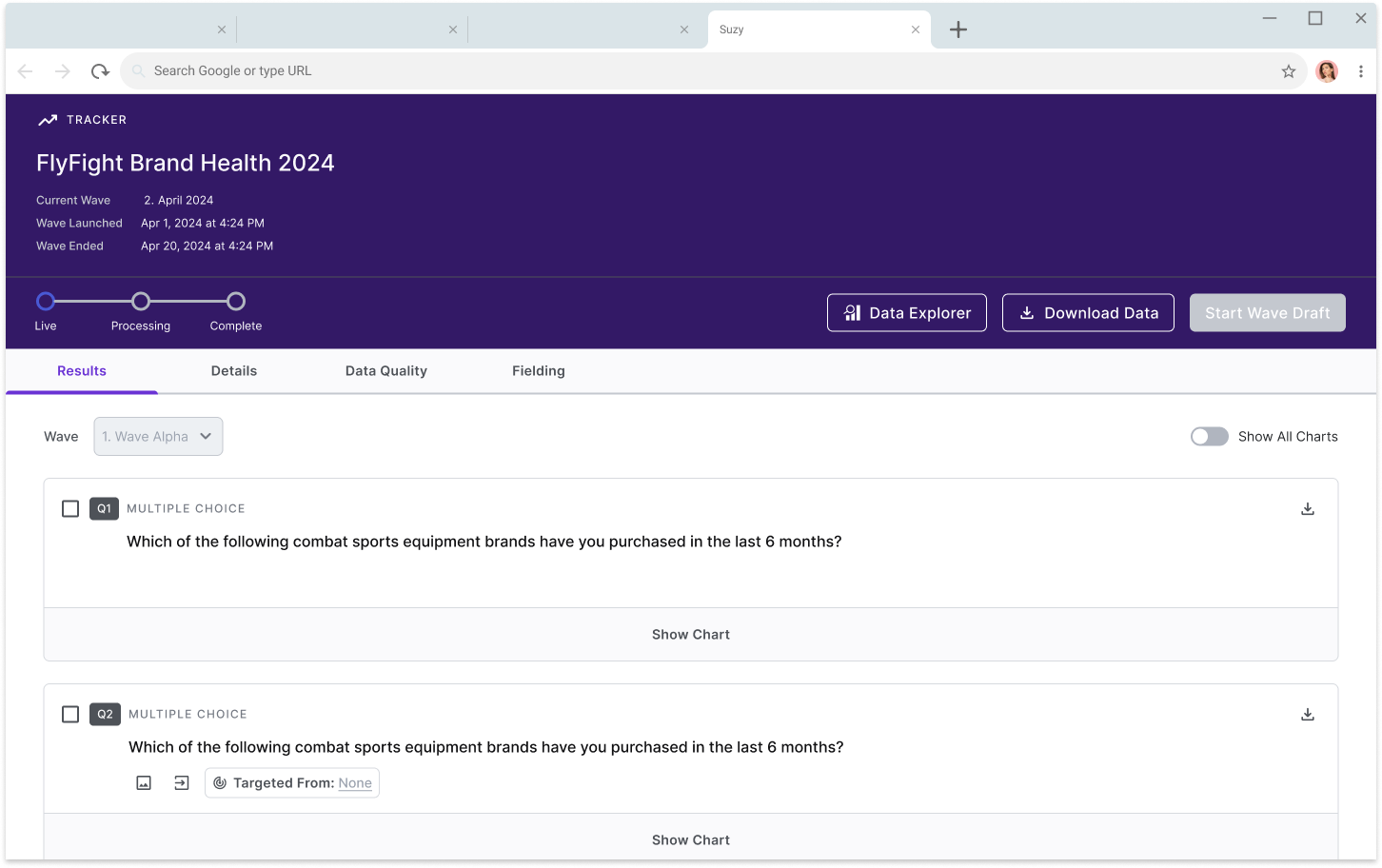
Task: Click the skip-logic arrow icon under Q2
Action: [x=182, y=783]
